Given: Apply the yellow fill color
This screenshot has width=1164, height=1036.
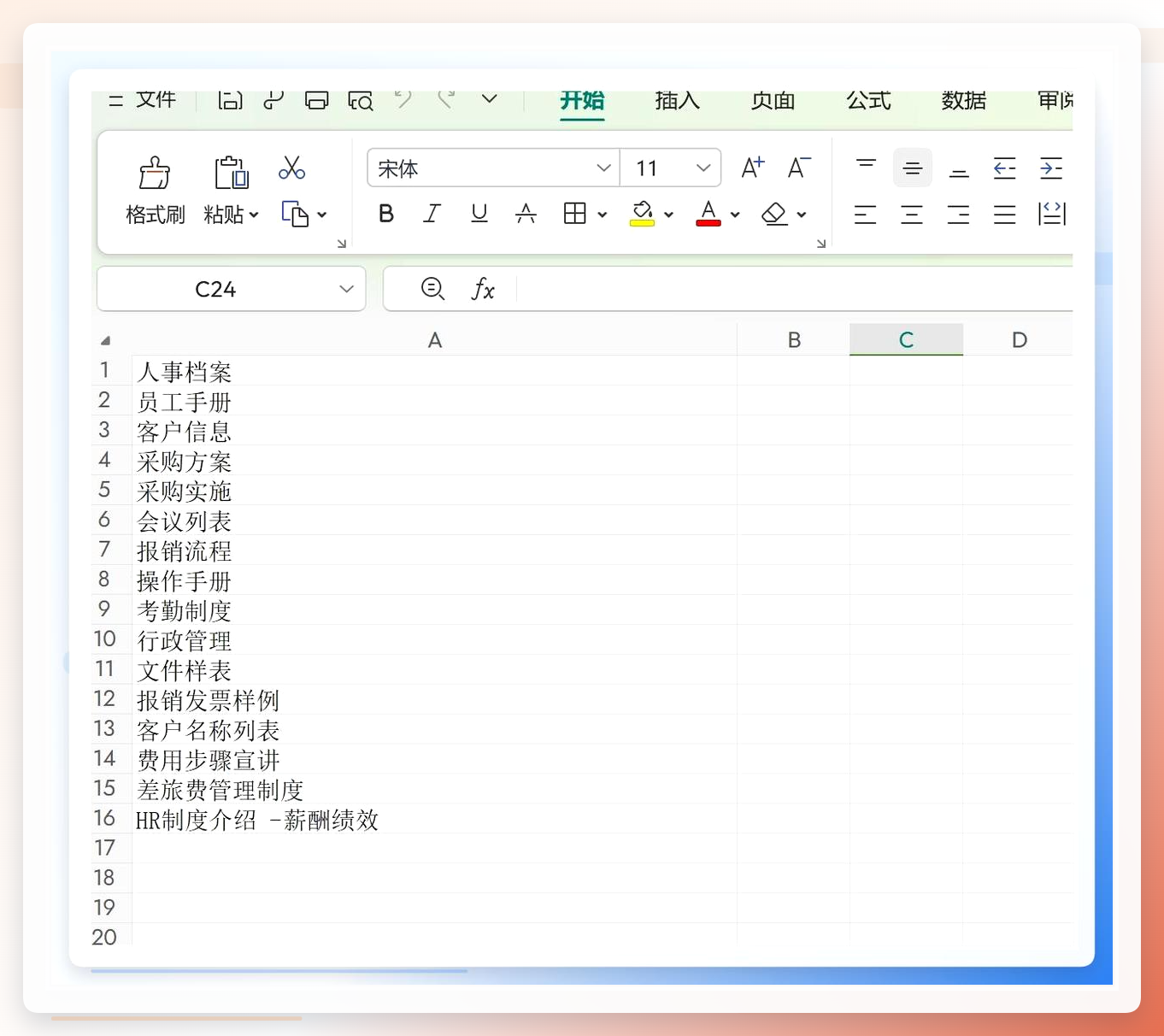Looking at the screenshot, I should [642, 214].
